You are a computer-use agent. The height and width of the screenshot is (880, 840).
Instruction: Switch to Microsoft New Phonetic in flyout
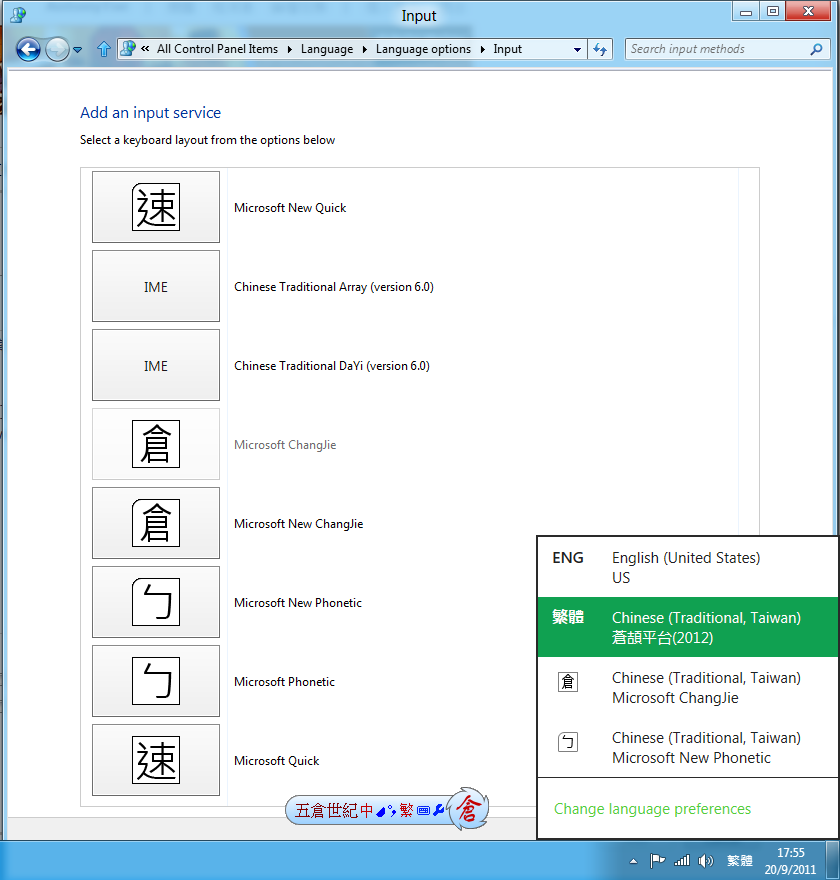click(x=688, y=748)
